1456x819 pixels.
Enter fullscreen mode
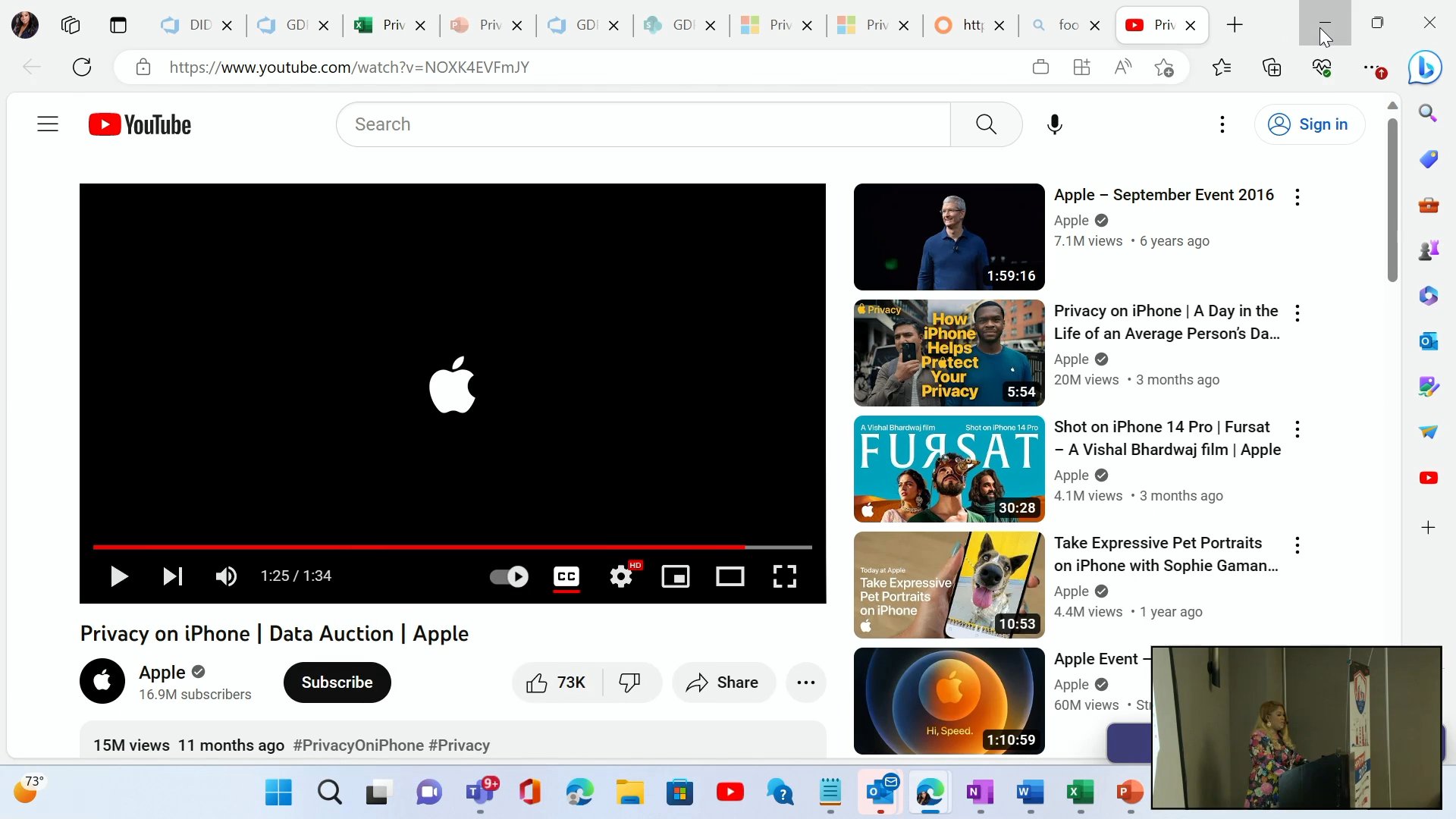(x=784, y=576)
